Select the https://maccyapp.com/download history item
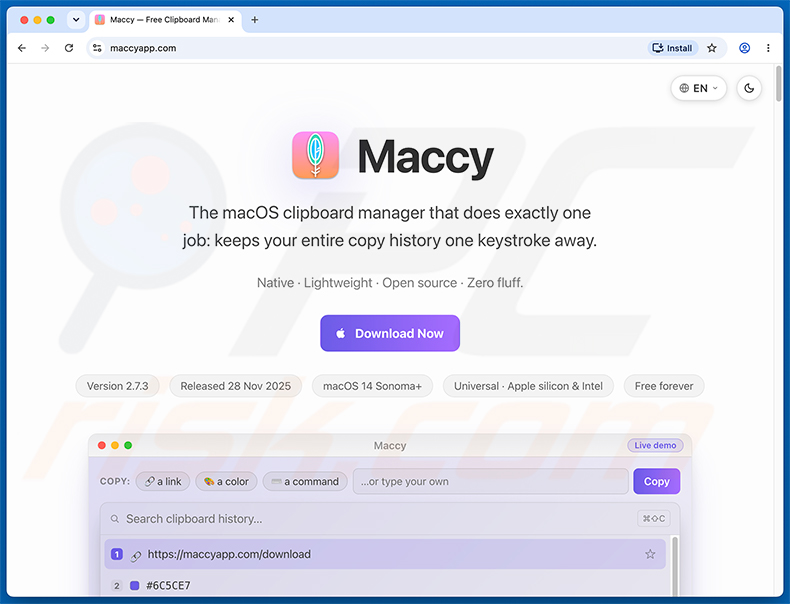Screen dimensions: 790x604 coord(385,554)
